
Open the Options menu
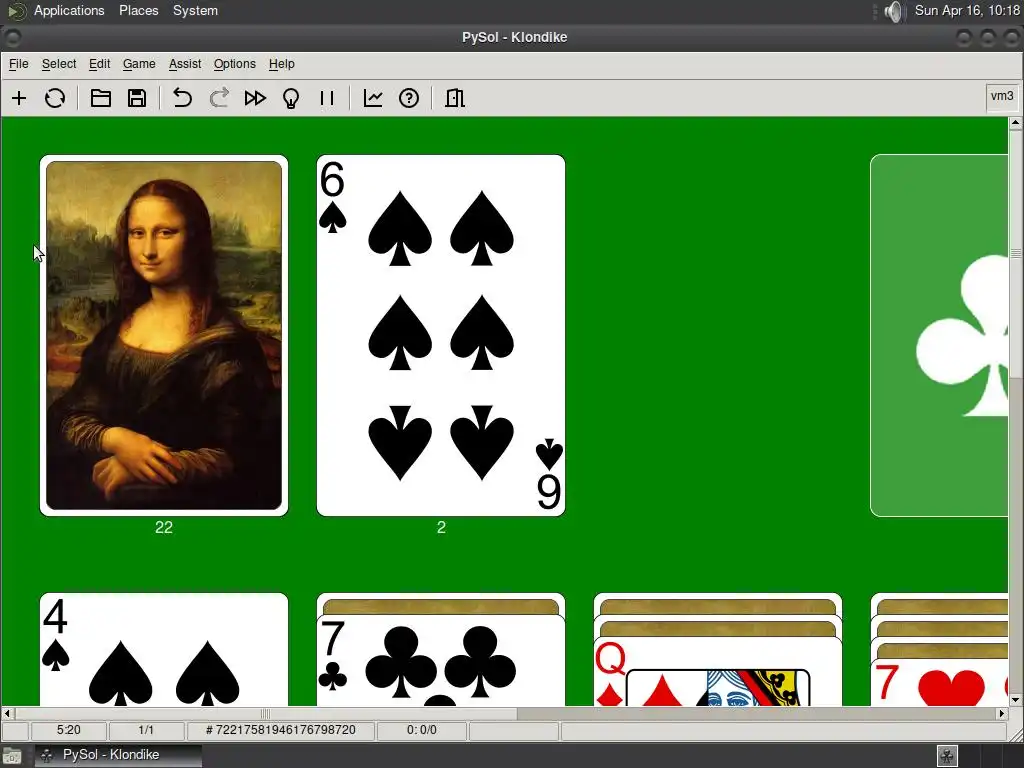(234, 64)
